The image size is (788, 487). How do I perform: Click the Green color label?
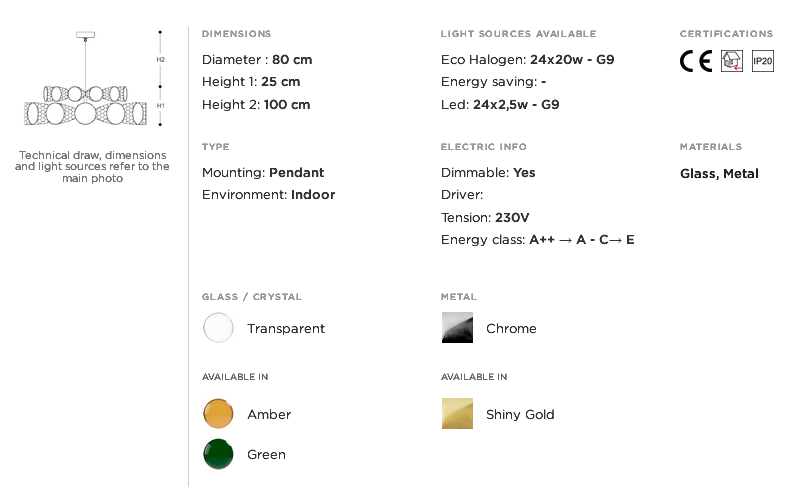point(266,454)
